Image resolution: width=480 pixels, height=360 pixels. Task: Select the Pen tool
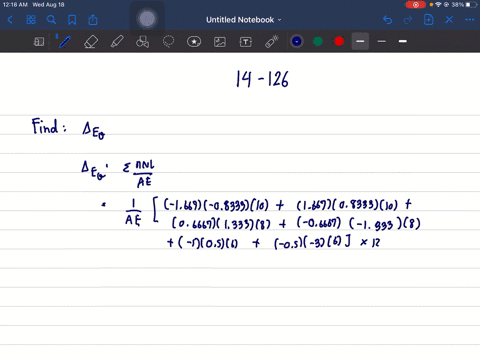[65, 42]
